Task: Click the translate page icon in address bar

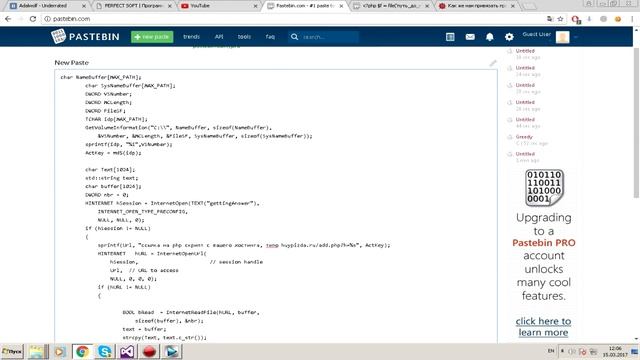Action: (x=550, y=19)
